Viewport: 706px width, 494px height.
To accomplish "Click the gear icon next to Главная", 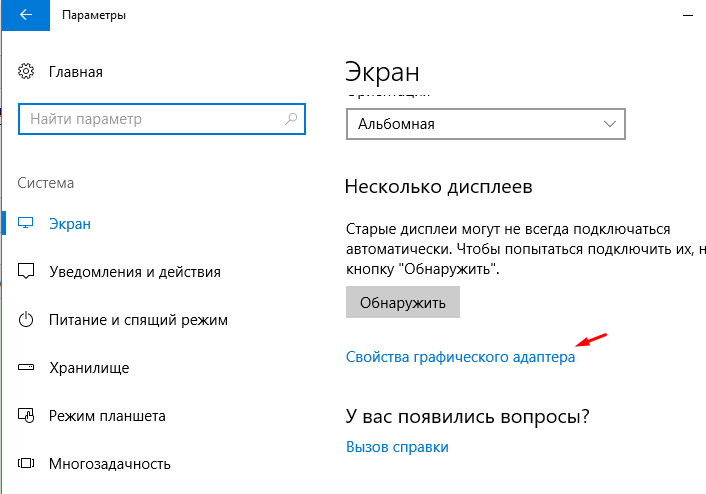I will click(26, 71).
